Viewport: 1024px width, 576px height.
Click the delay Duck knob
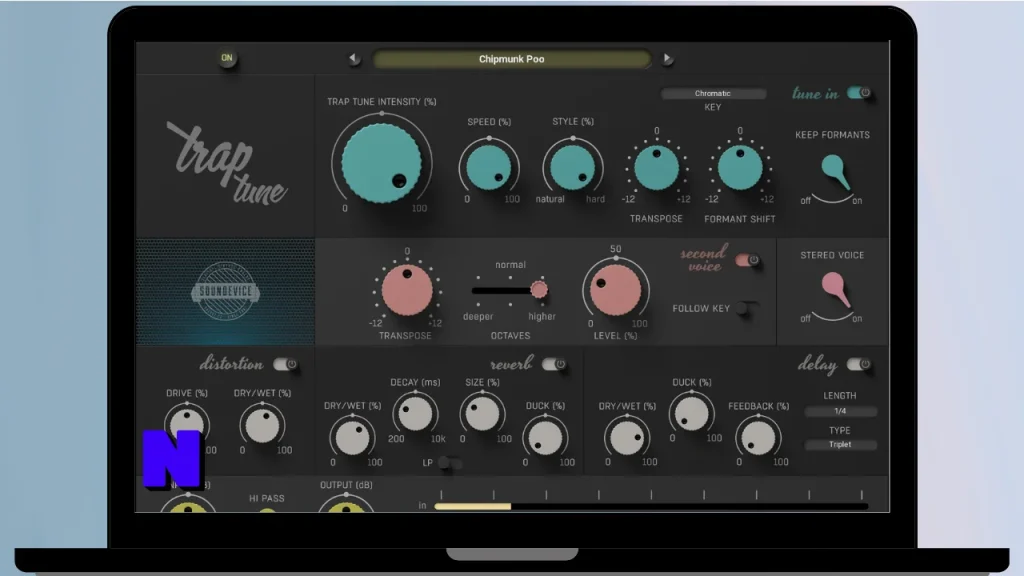click(691, 413)
